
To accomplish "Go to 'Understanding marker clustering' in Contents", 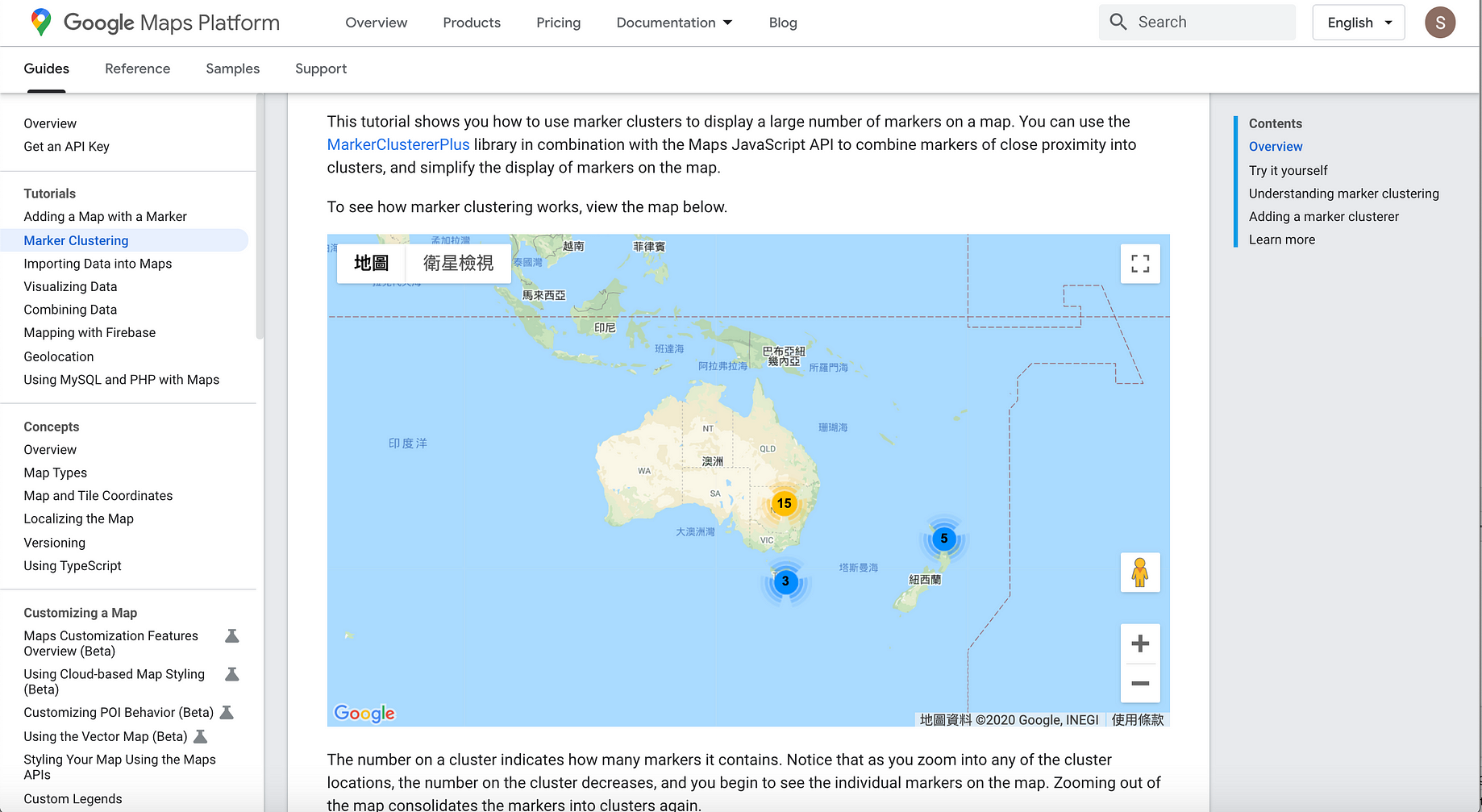I will click(1344, 194).
